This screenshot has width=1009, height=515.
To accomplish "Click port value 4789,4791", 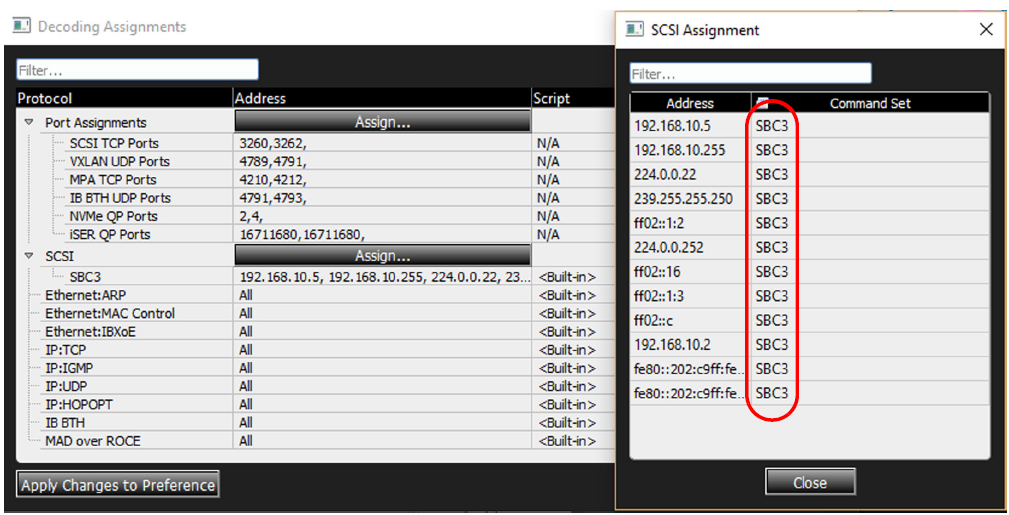I will [273, 161].
